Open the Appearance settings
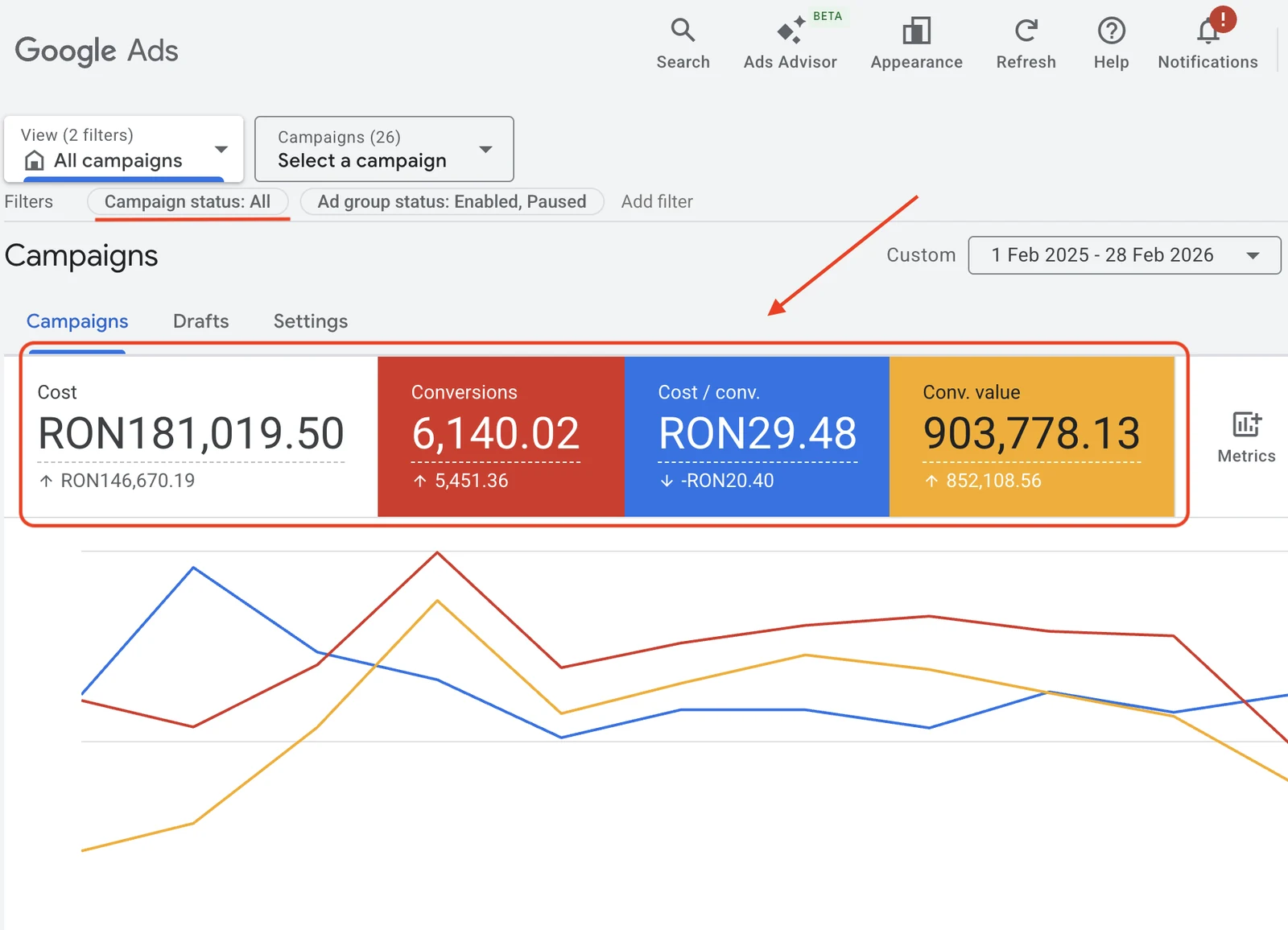The width and height of the screenshot is (1288, 930). 916,44
